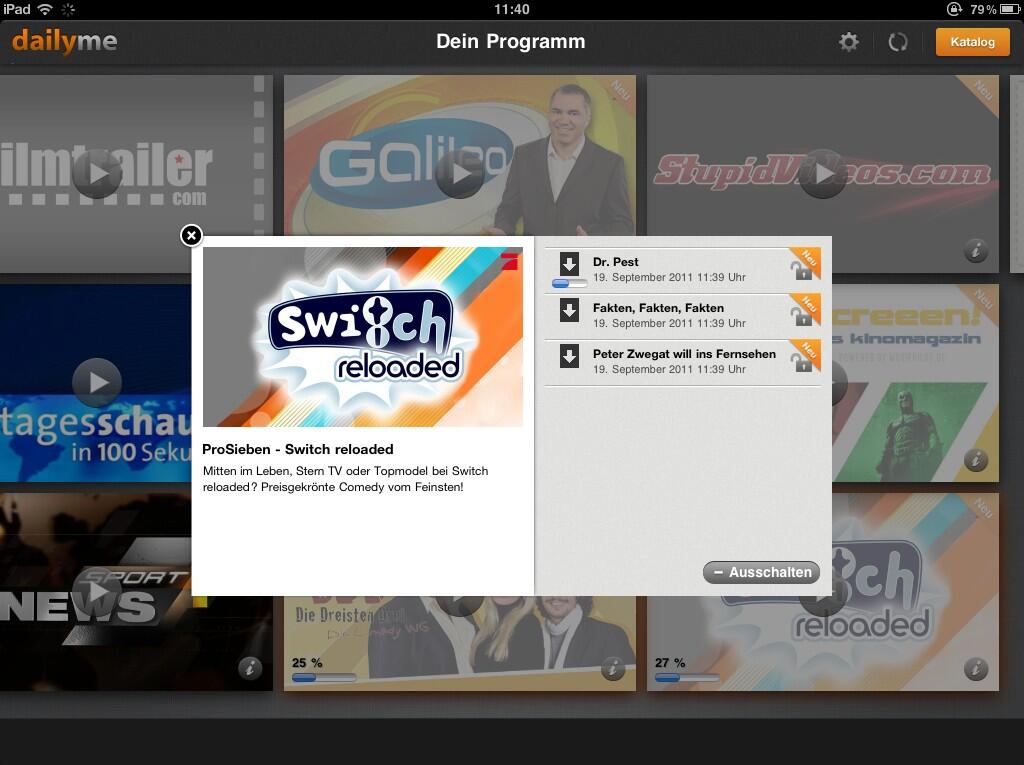Screen dimensions: 1024x765
Task: Open settings with the gear icon
Action: point(848,42)
